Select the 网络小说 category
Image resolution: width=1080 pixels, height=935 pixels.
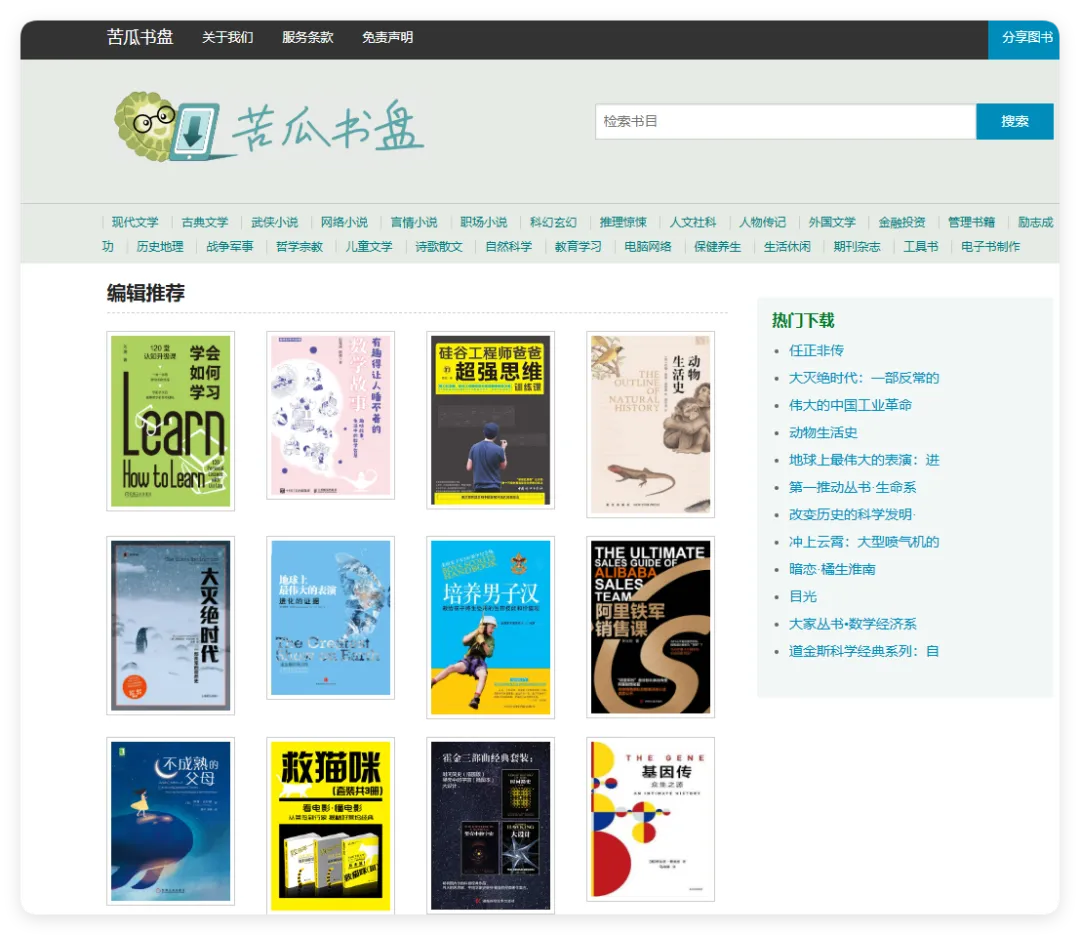(x=344, y=222)
